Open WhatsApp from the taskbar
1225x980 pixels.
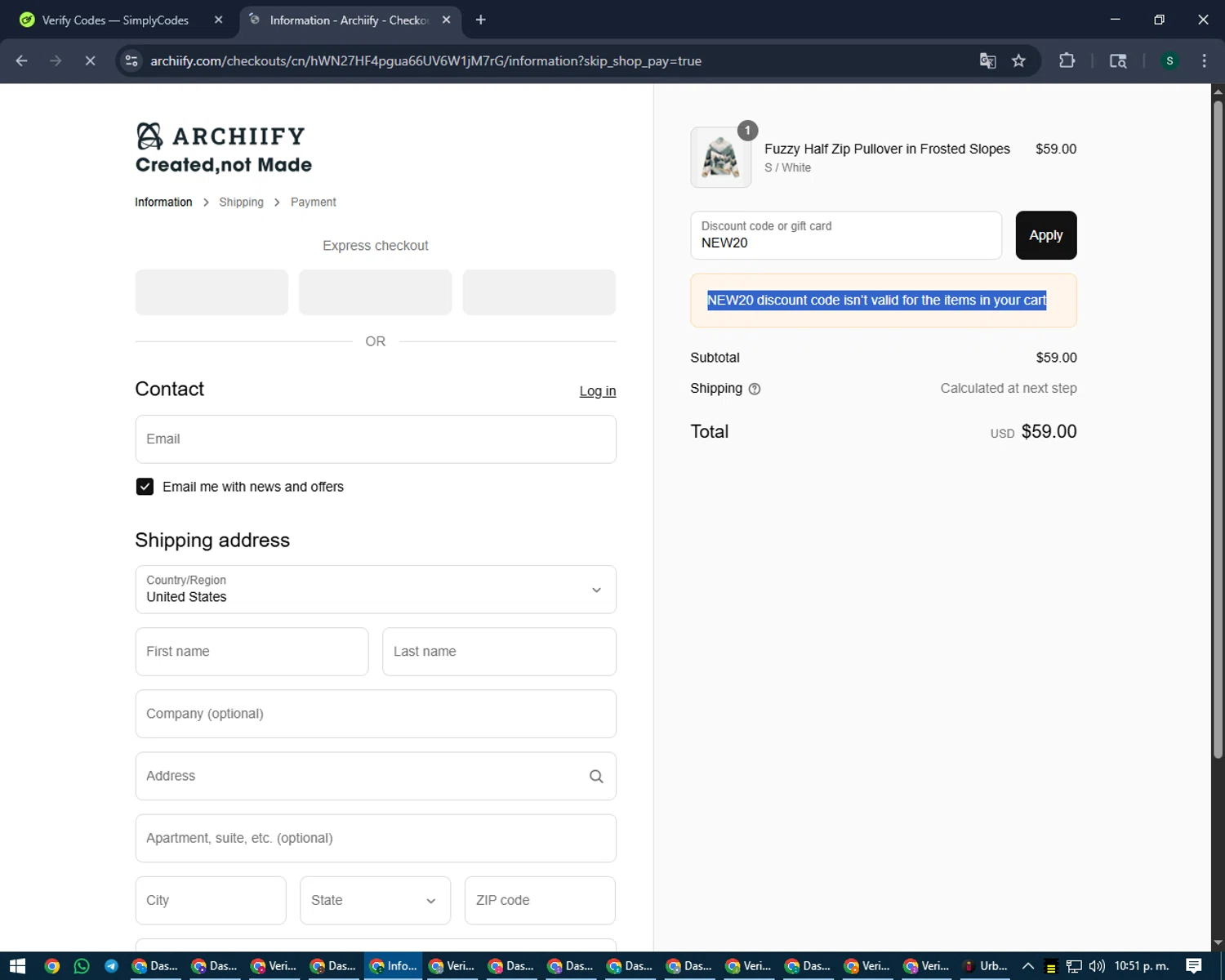coord(82,966)
